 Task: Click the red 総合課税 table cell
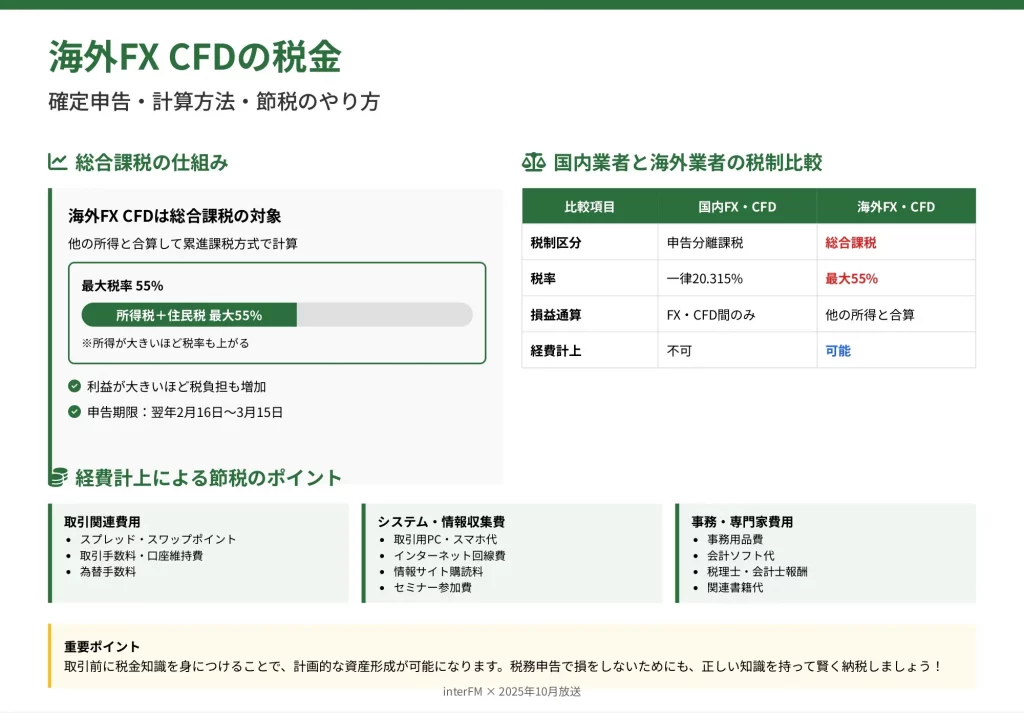tap(850, 243)
